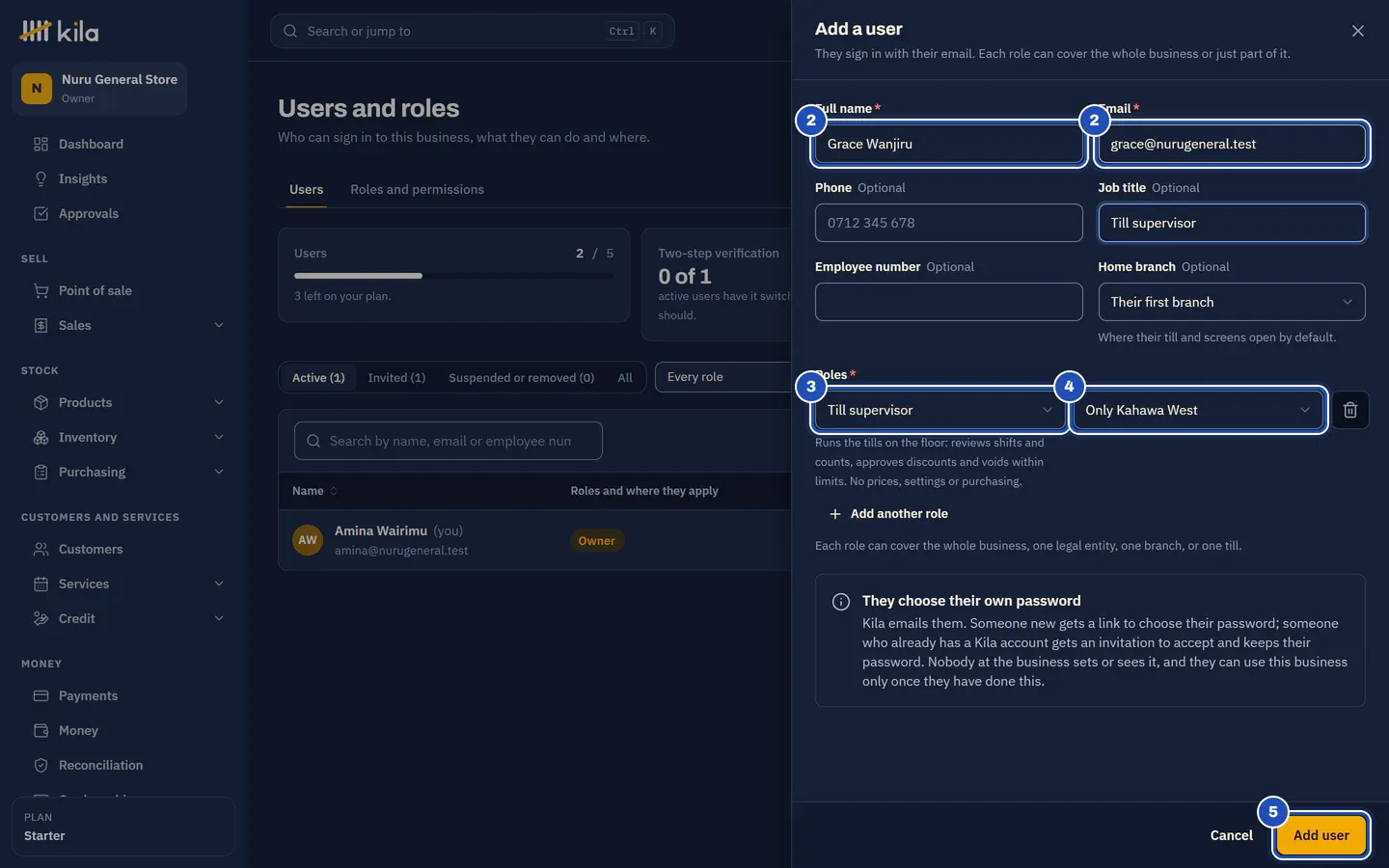This screenshot has width=1389, height=868.
Task: Open Point of sale cart icon
Action: (41, 291)
